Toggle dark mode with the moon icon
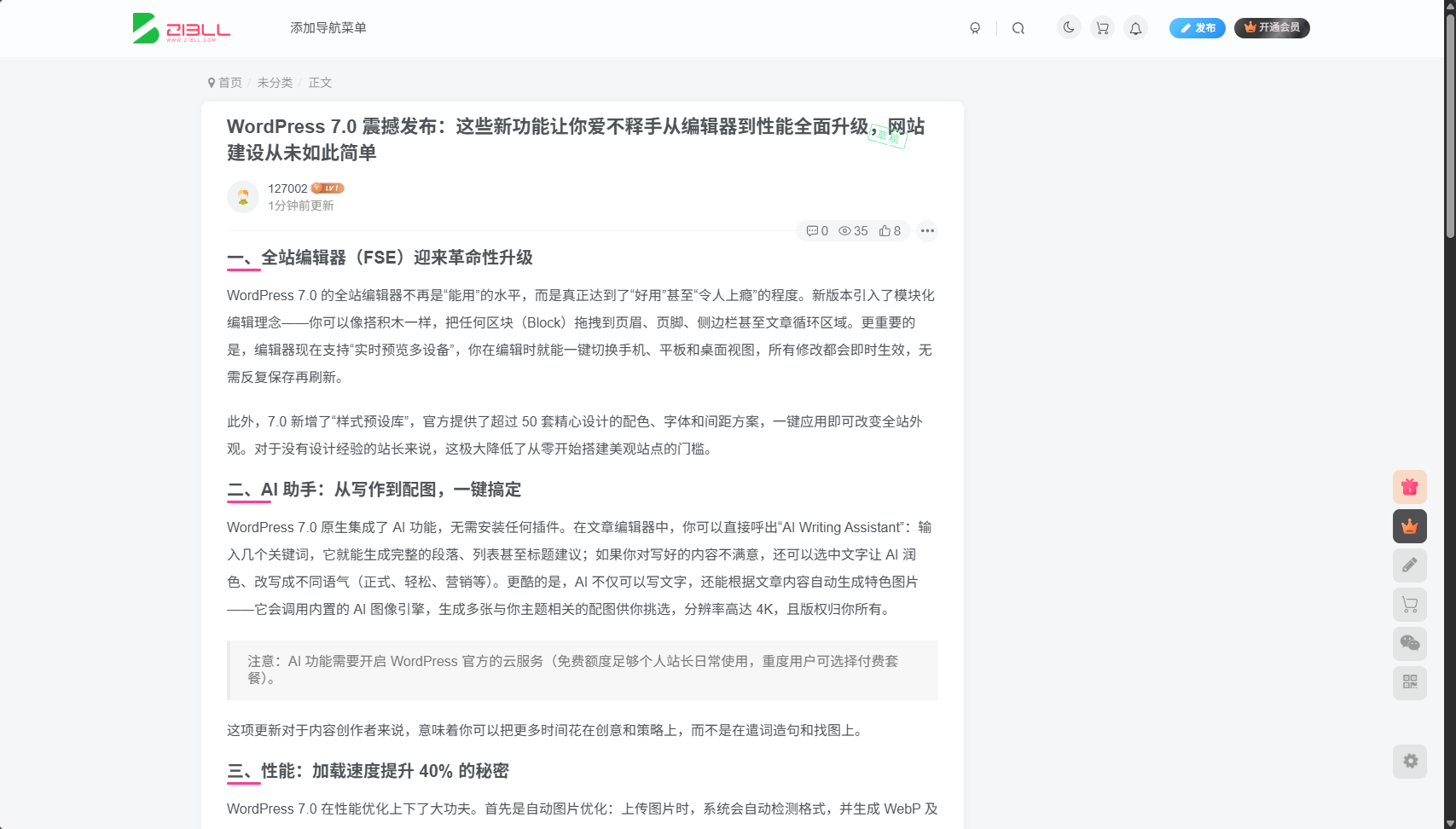 (x=1069, y=27)
